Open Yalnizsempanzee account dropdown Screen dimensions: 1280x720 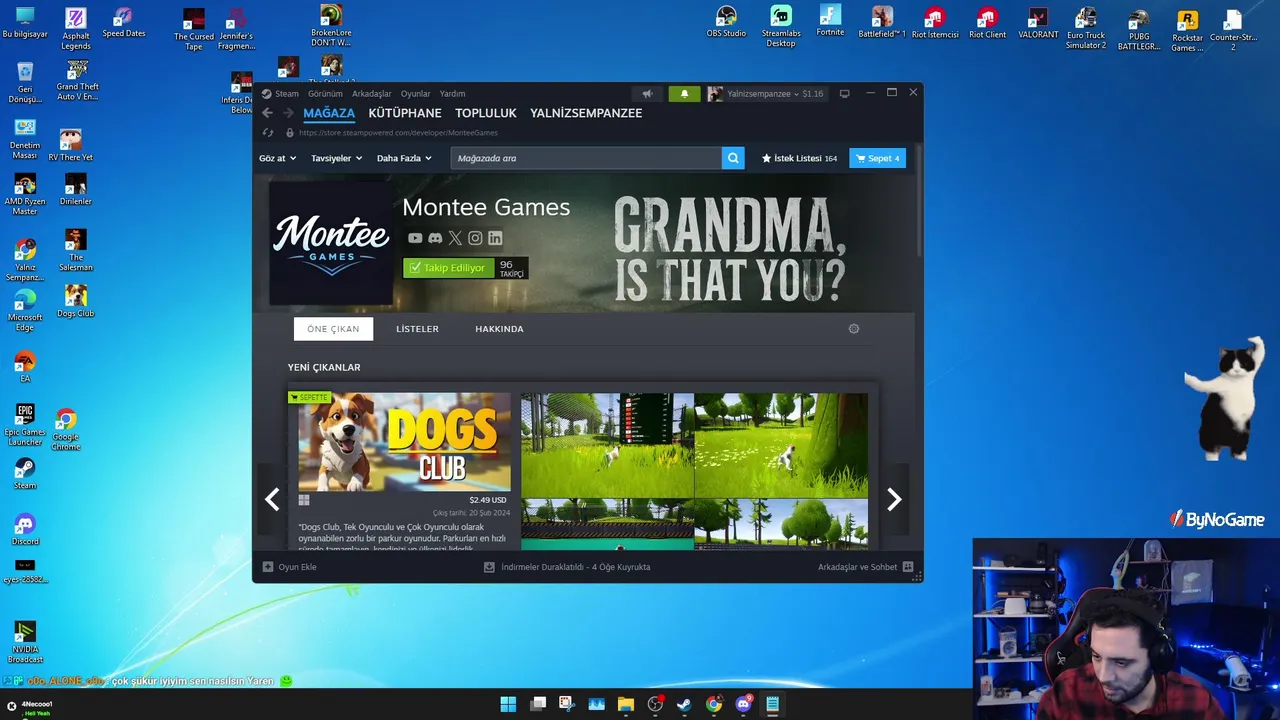click(766, 93)
